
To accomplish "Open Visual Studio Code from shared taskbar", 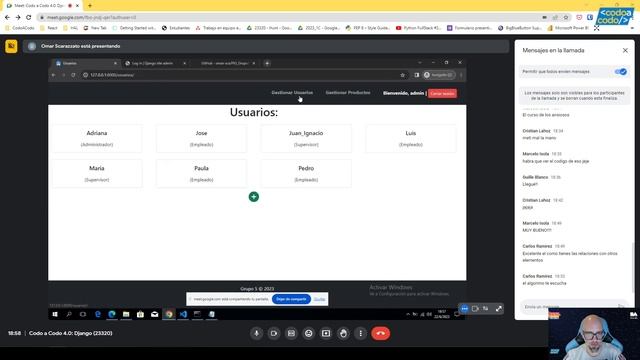I will coord(183,314).
